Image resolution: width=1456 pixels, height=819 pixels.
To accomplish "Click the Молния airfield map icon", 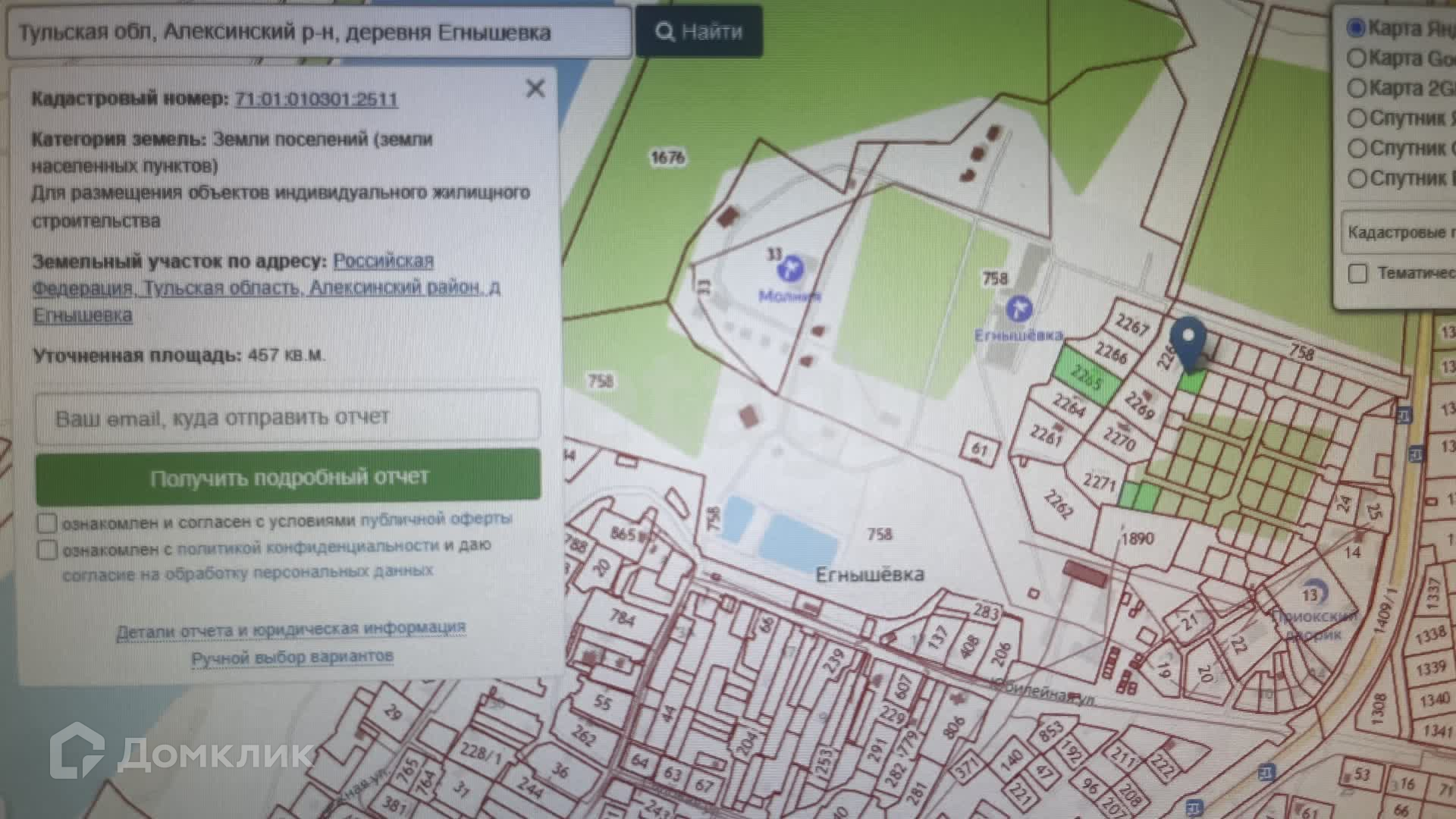I will [791, 268].
